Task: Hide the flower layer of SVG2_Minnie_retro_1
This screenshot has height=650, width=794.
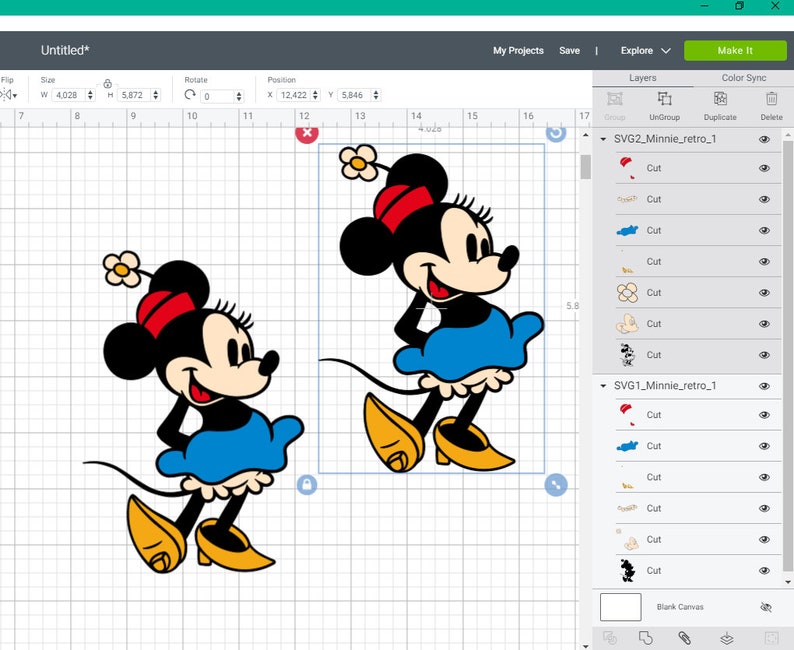Action: 764,293
